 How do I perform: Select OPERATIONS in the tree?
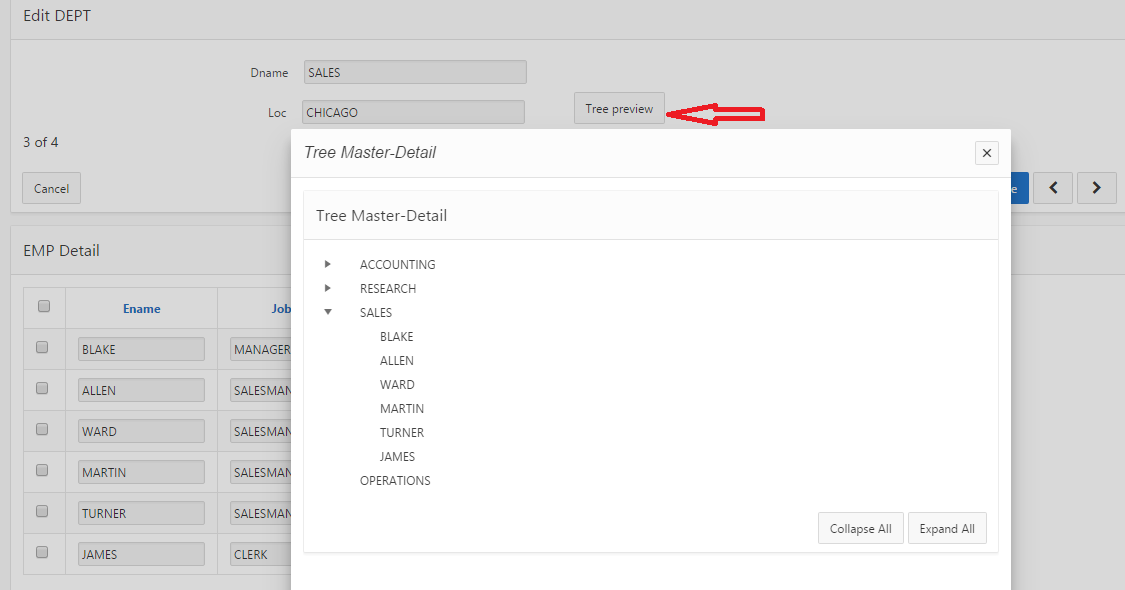pyautogui.click(x=395, y=480)
